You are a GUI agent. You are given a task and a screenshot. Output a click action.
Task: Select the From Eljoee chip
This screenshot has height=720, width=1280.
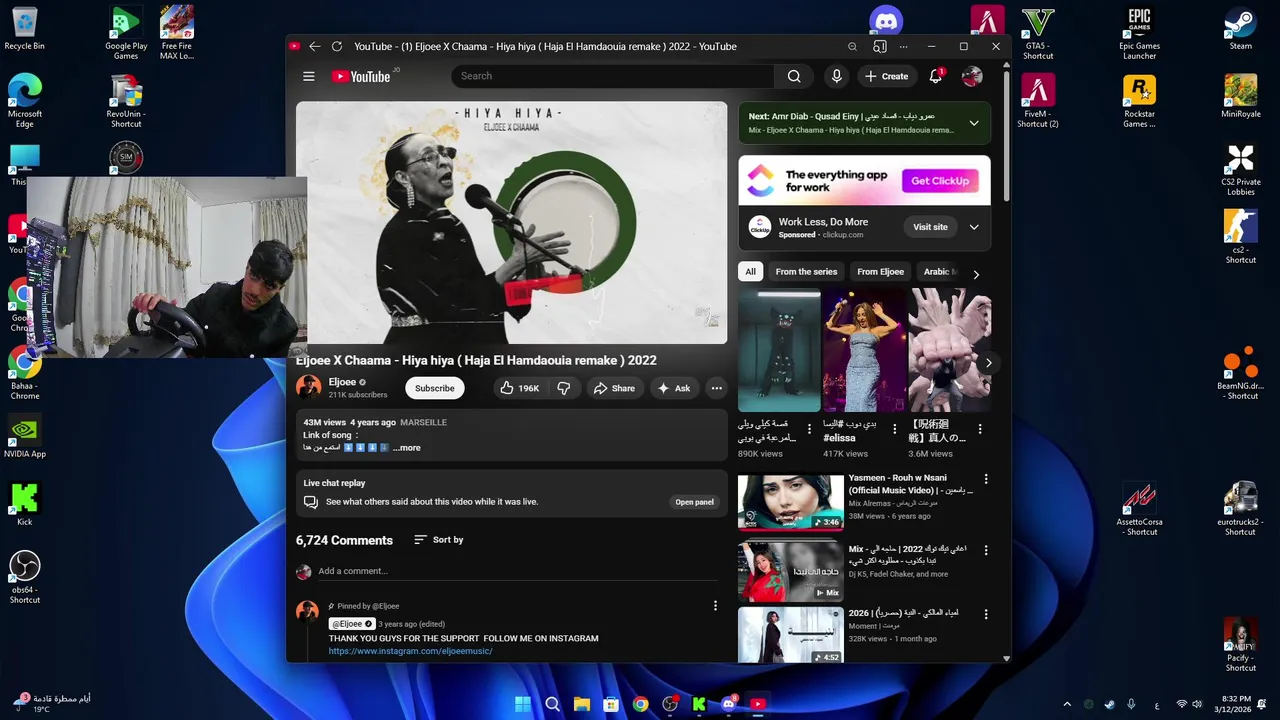[880, 272]
